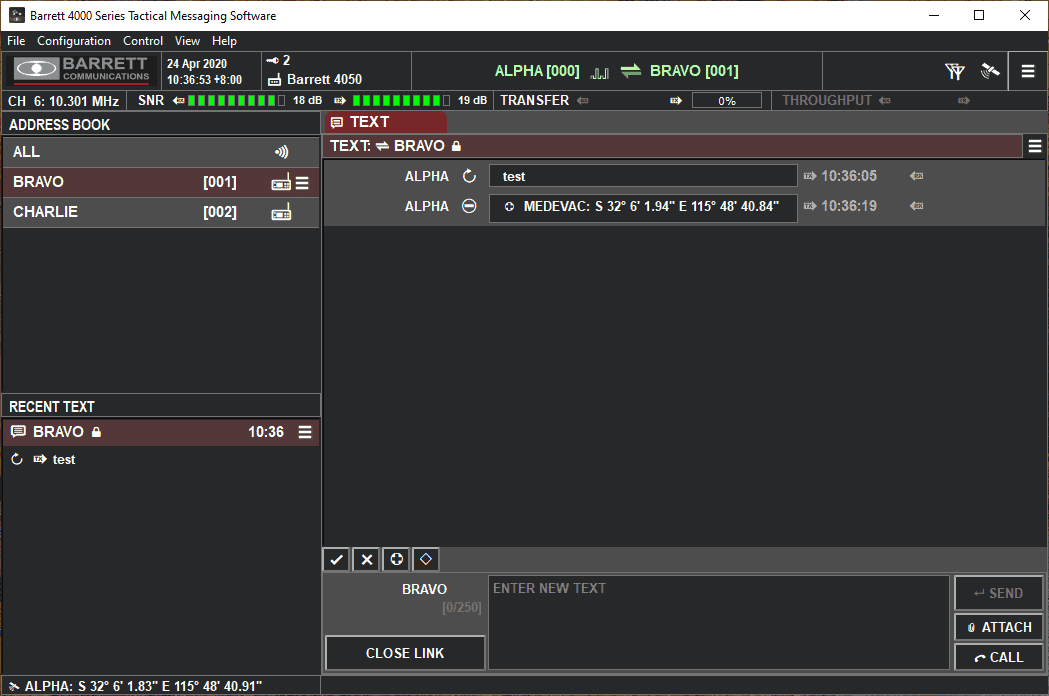This screenshot has width=1049, height=696.
Task: Click the retry icon in recent text preview
Action: (x=17, y=459)
